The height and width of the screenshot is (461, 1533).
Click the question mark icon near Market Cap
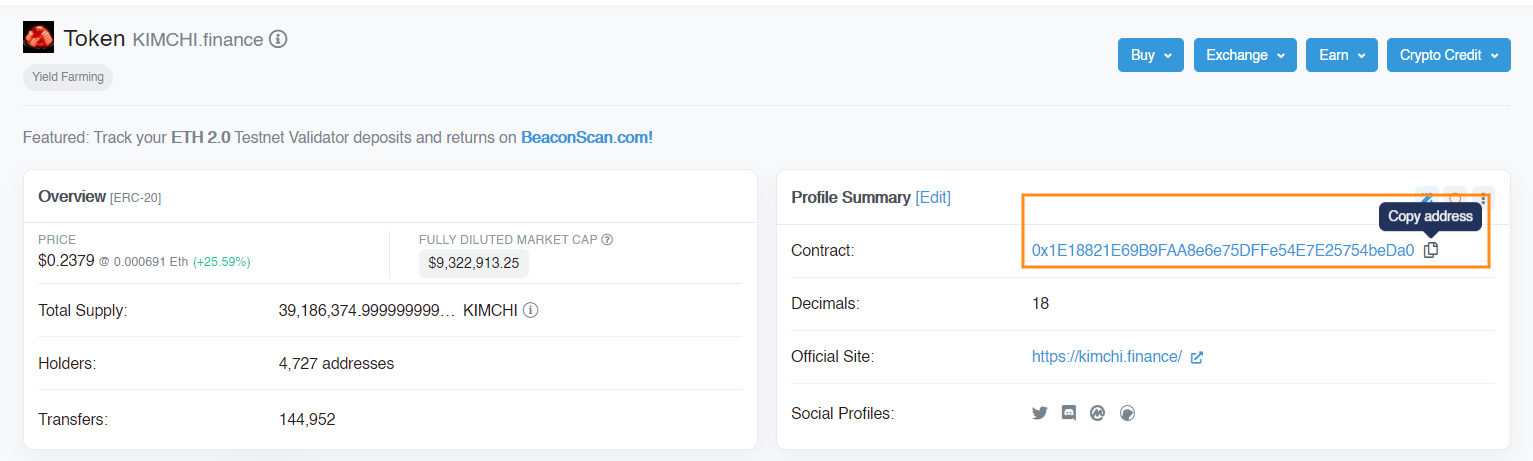[x=607, y=240]
